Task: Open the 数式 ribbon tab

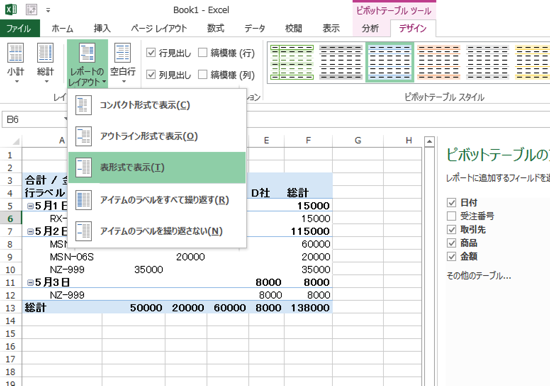Action: [215, 28]
